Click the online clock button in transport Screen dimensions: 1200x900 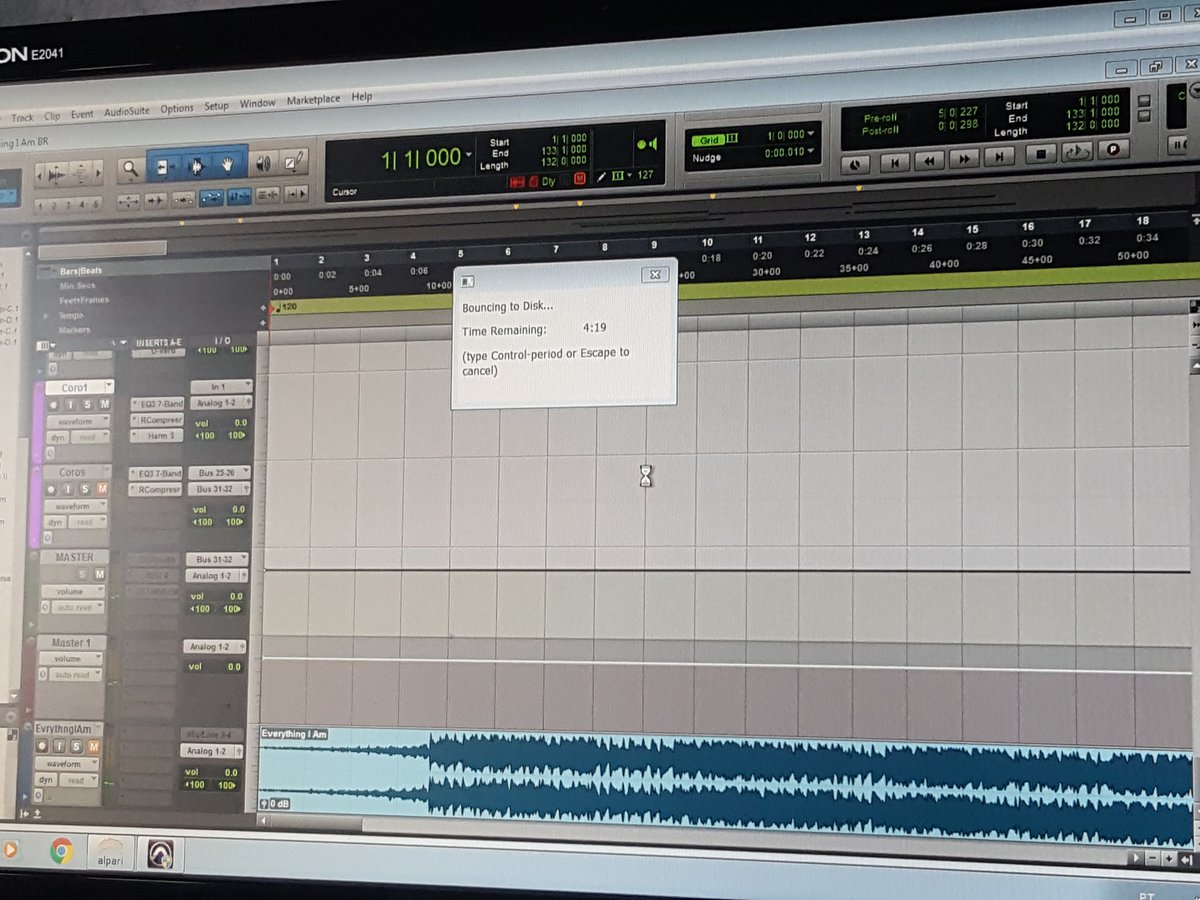(x=855, y=163)
